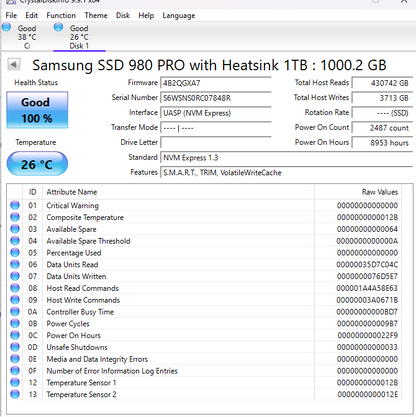The width and height of the screenshot is (416, 417).
Task: Click the status icon for Controller Busy Time
Action: pyautogui.click(x=15, y=312)
